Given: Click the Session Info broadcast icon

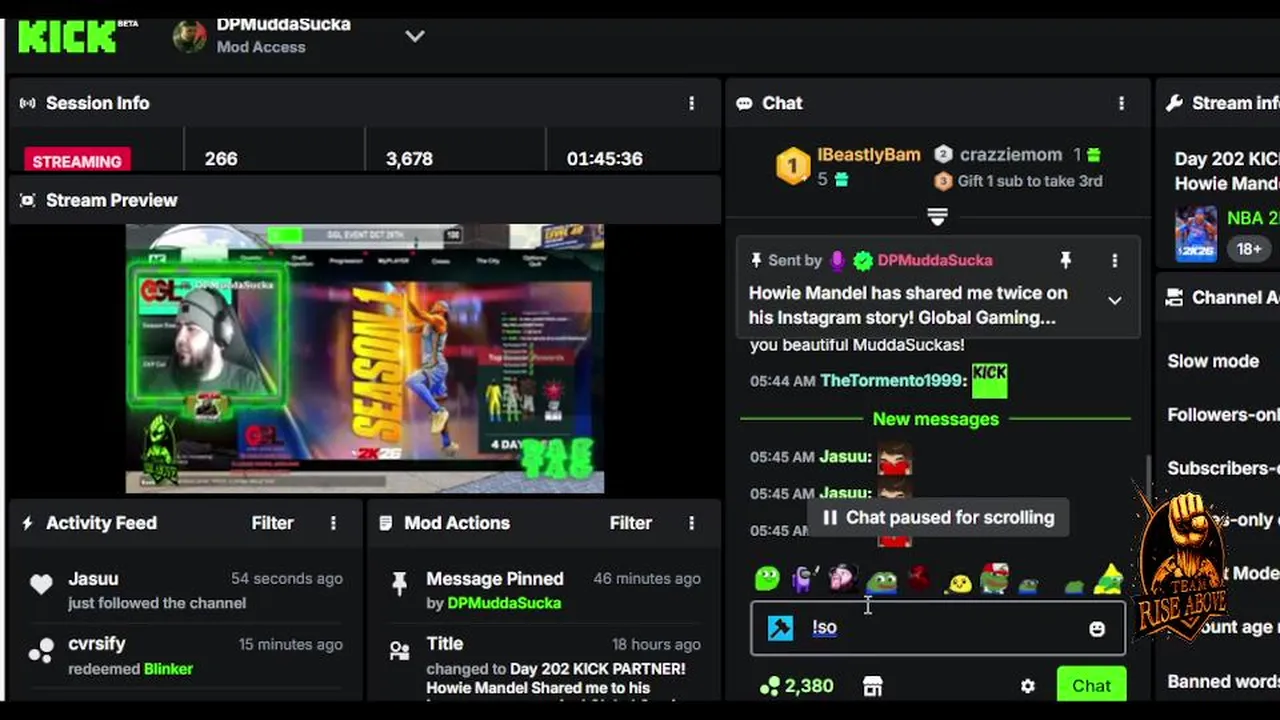Looking at the screenshot, I should tap(28, 103).
